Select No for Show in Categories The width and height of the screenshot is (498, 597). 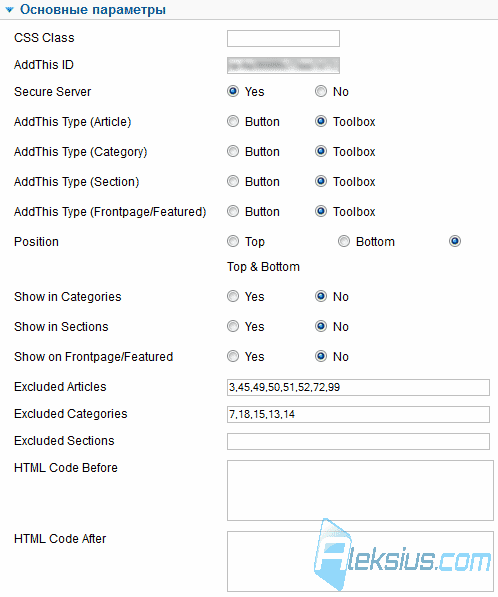click(321, 296)
